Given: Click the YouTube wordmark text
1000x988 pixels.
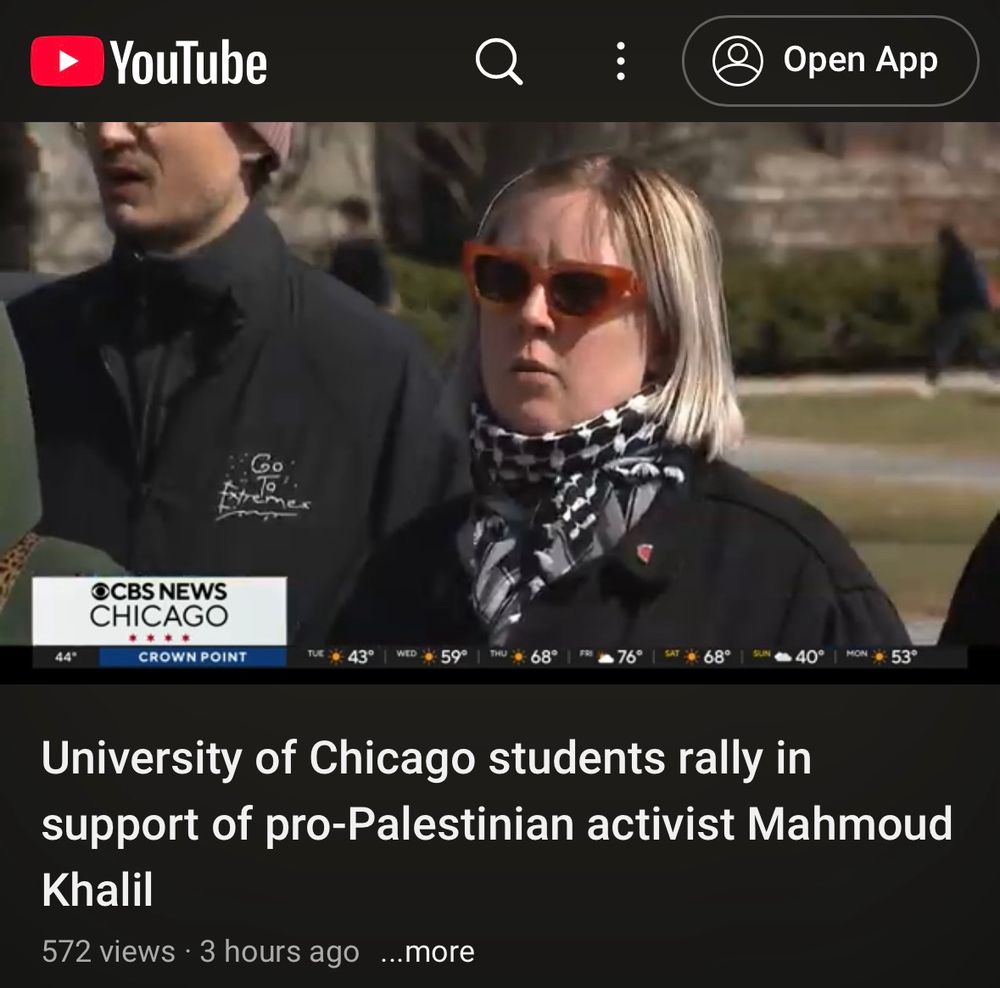Looking at the screenshot, I should 188,62.
